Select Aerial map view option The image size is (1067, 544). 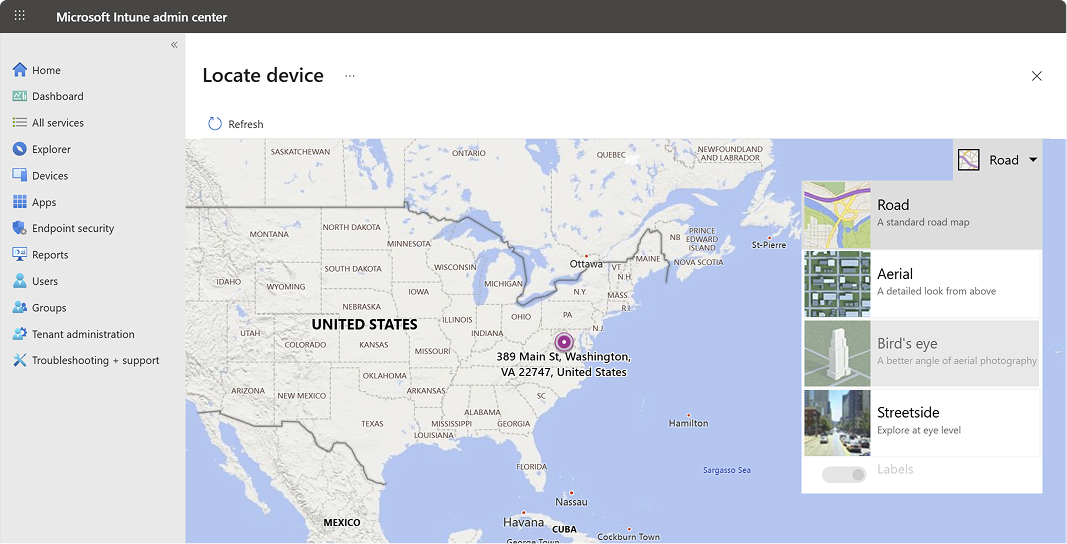(x=921, y=283)
